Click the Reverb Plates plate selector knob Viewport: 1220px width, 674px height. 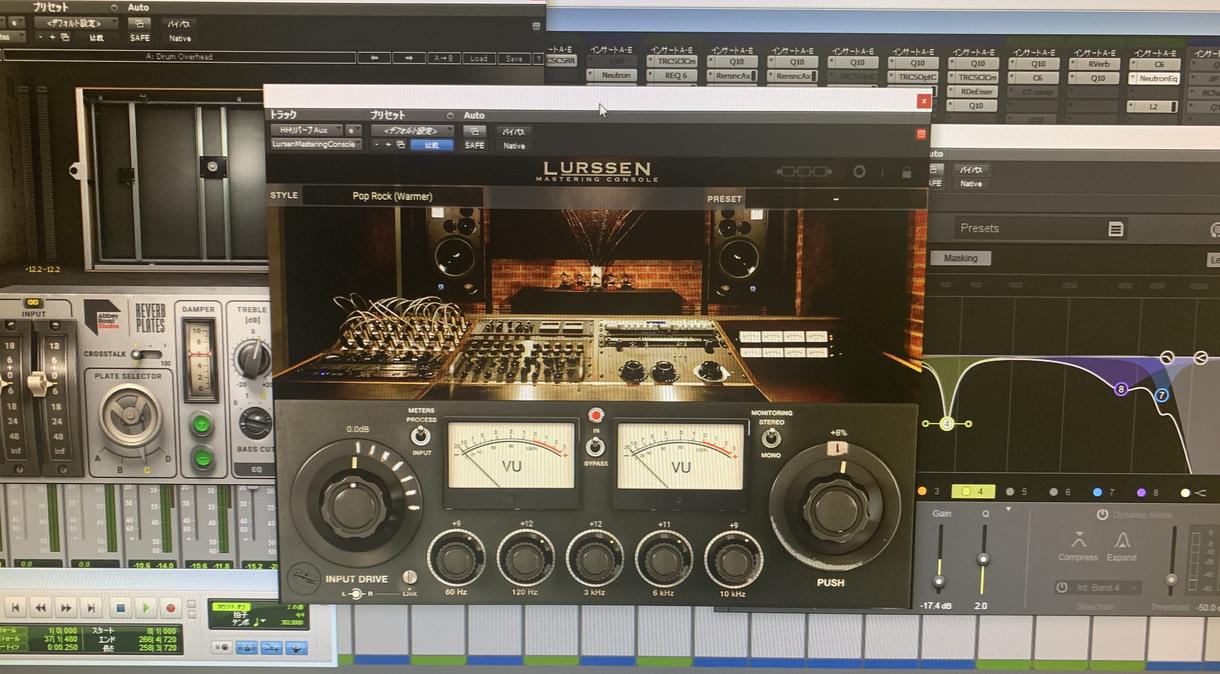(130, 415)
